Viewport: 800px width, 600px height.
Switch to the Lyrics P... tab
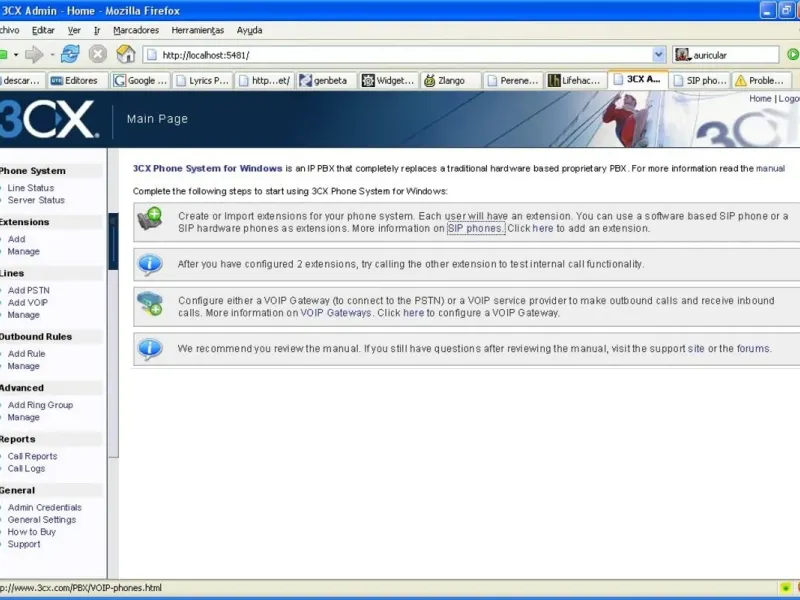pyautogui.click(x=203, y=81)
